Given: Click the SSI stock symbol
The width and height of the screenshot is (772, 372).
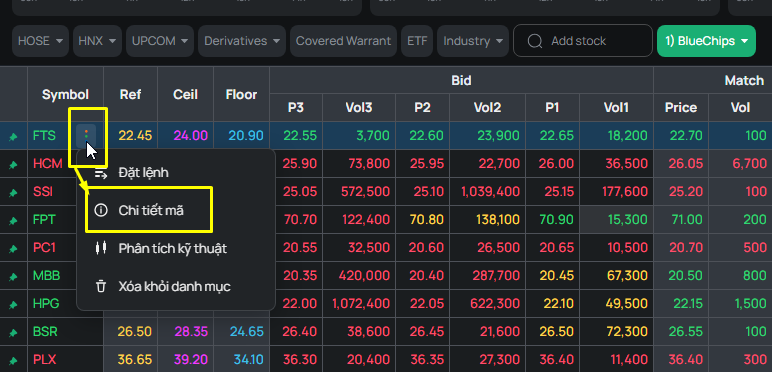Looking at the screenshot, I should [x=43, y=191].
